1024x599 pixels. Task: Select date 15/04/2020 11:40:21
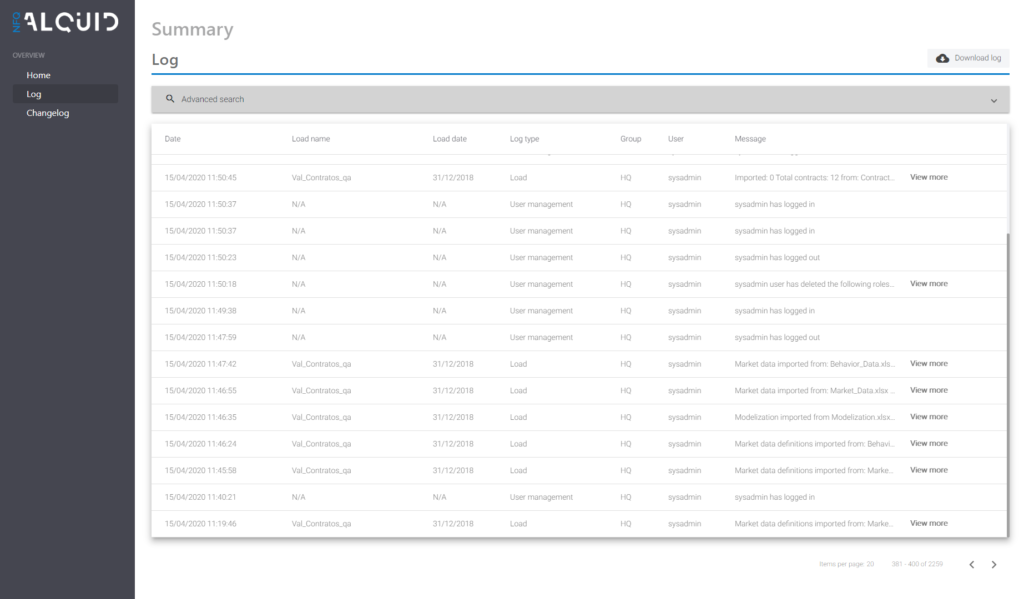point(200,497)
